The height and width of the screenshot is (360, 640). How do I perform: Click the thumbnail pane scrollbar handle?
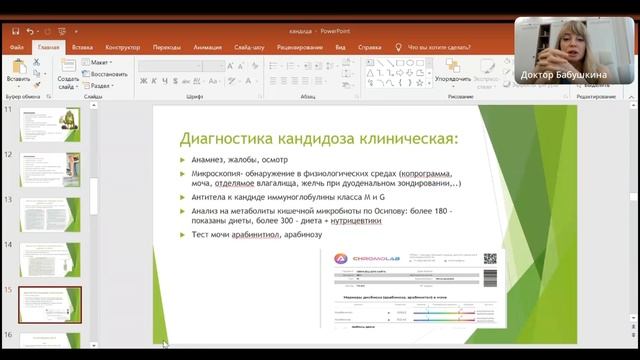[x=94, y=196]
